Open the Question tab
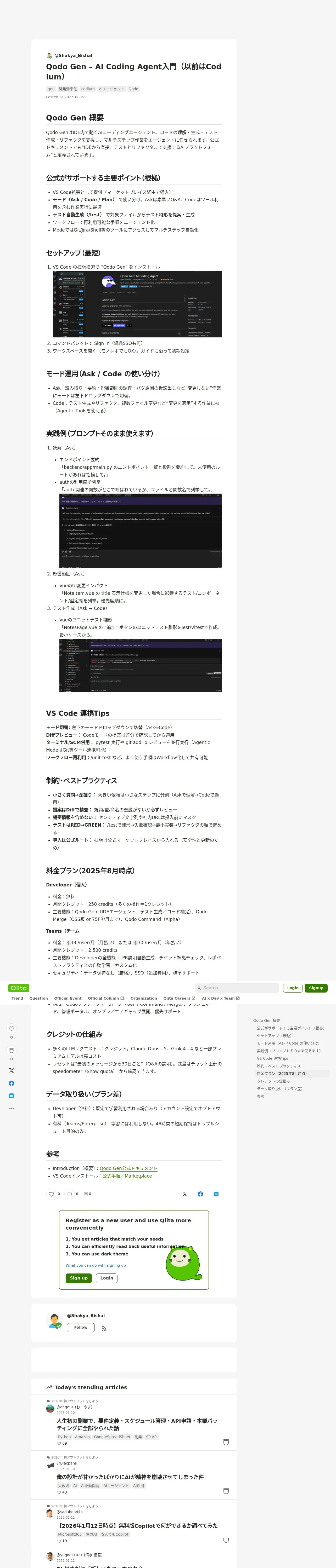336x1568 pixels. [x=38, y=998]
